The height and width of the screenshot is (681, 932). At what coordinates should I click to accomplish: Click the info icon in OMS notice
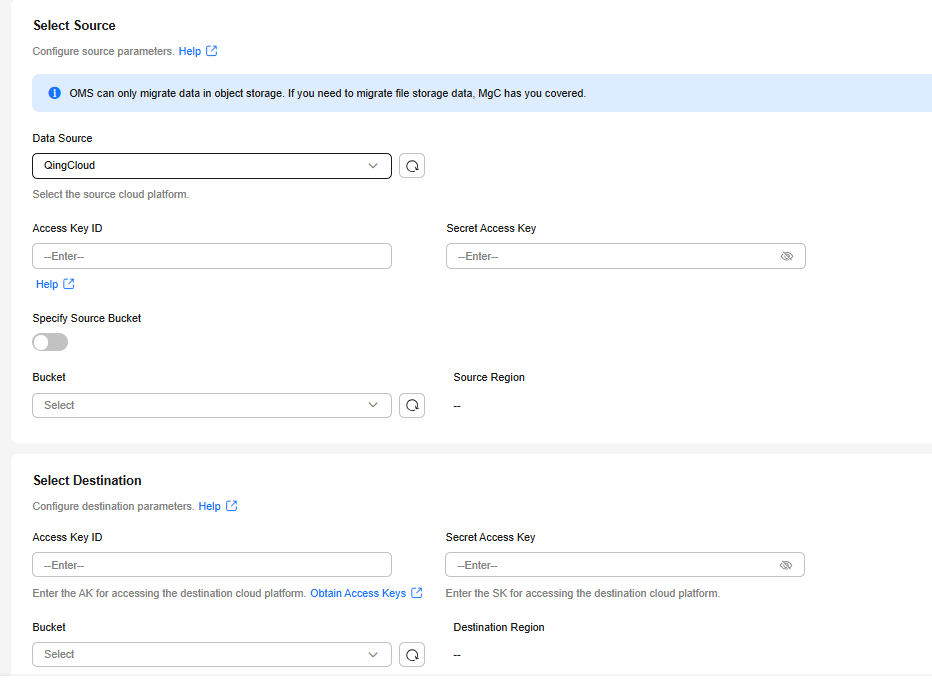(x=55, y=93)
